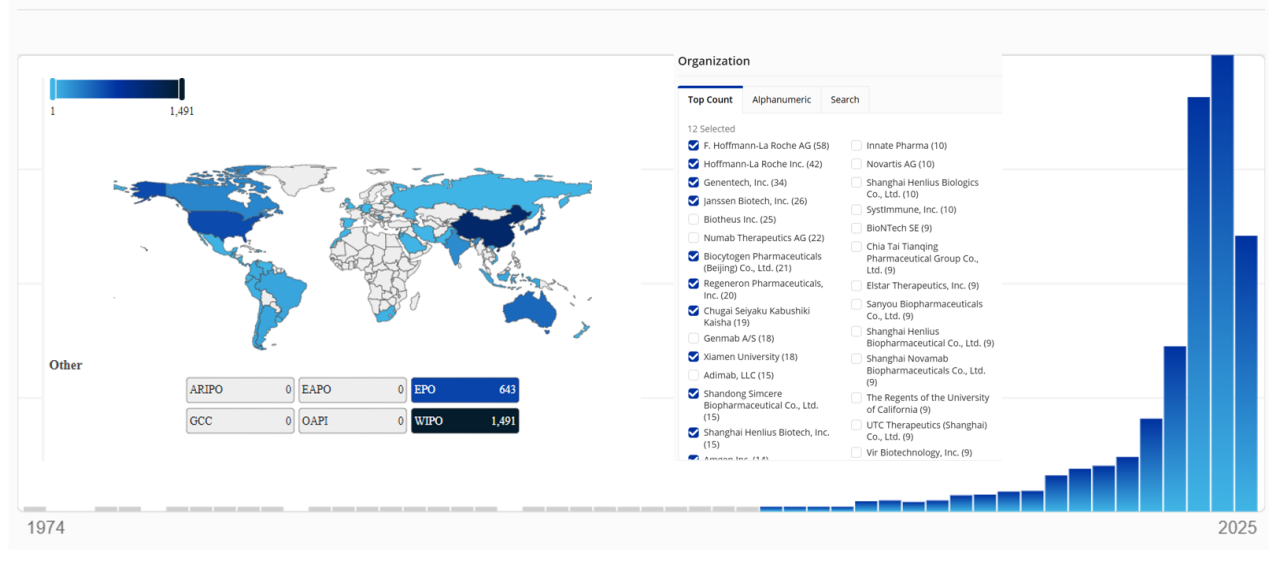1269x561 pixels.
Task: Check Shanghai Henlius Biopharmaceutical Co., Ltd. (9)
Action: click(857, 332)
